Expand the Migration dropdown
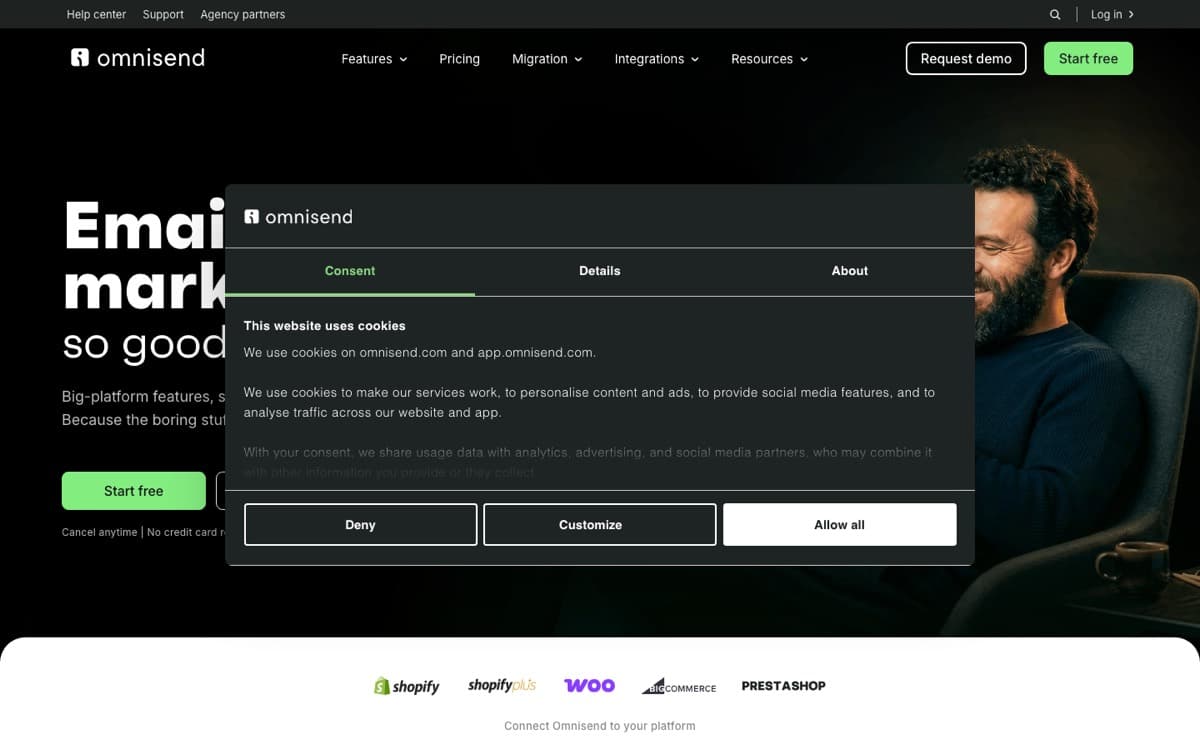Viewport: 1200px width, 750px height. point(547,59)
